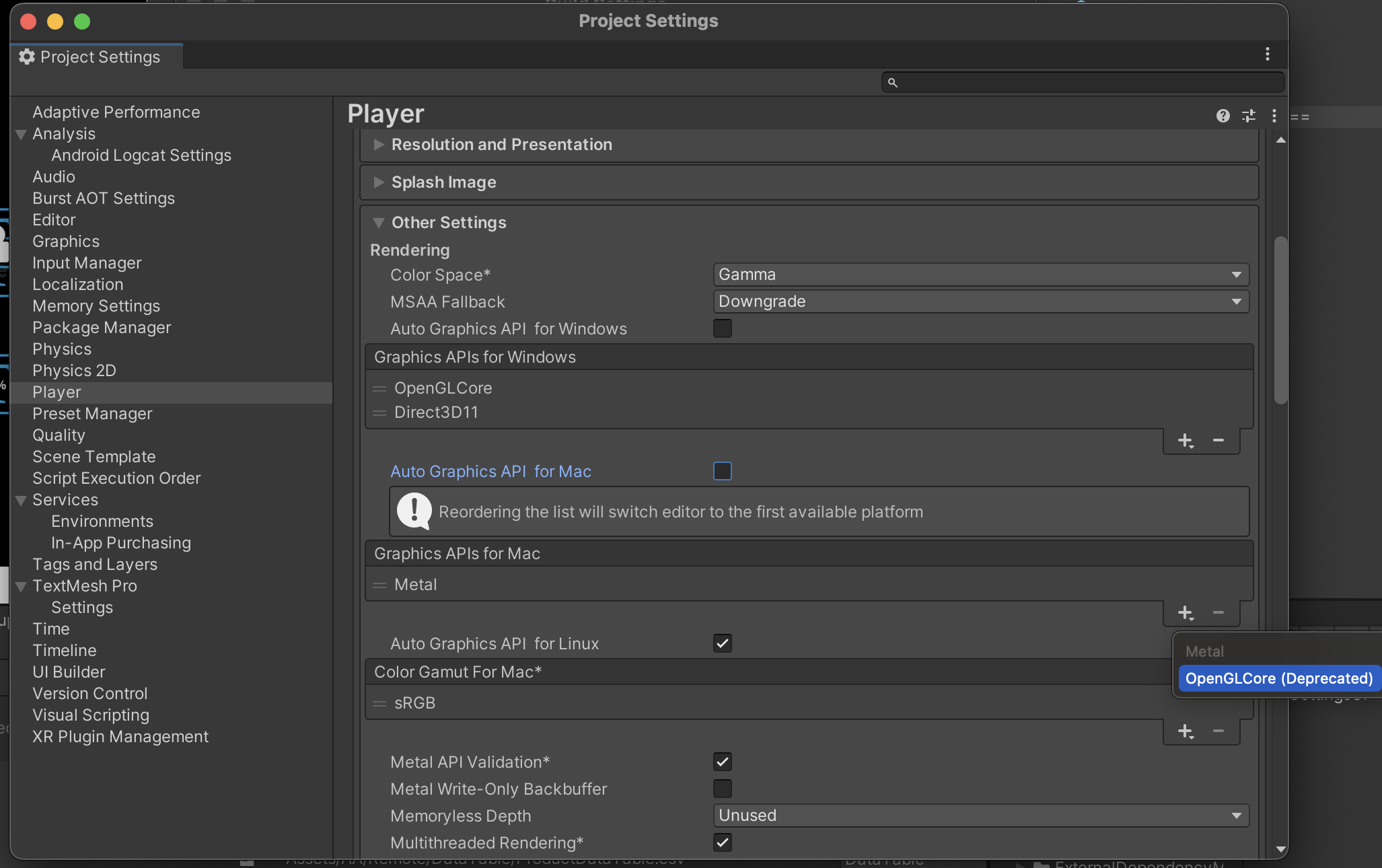Image resolution: width=1382 pixels, height=868 pixels.
Task: Open Input Manager settings
Action: click(87, 263)
